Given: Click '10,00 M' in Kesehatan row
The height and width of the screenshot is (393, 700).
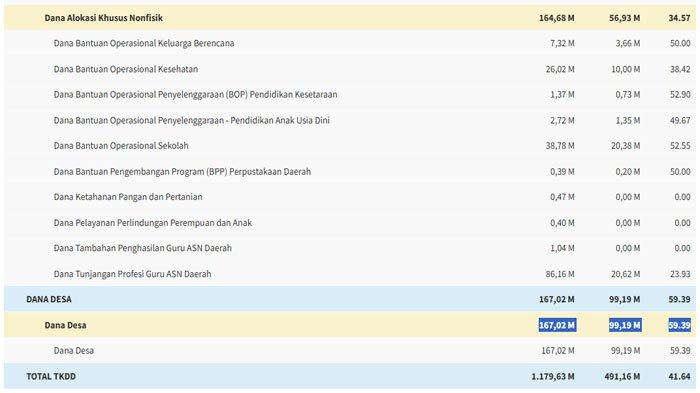Looking at the screenshot, I should (625, 69).
